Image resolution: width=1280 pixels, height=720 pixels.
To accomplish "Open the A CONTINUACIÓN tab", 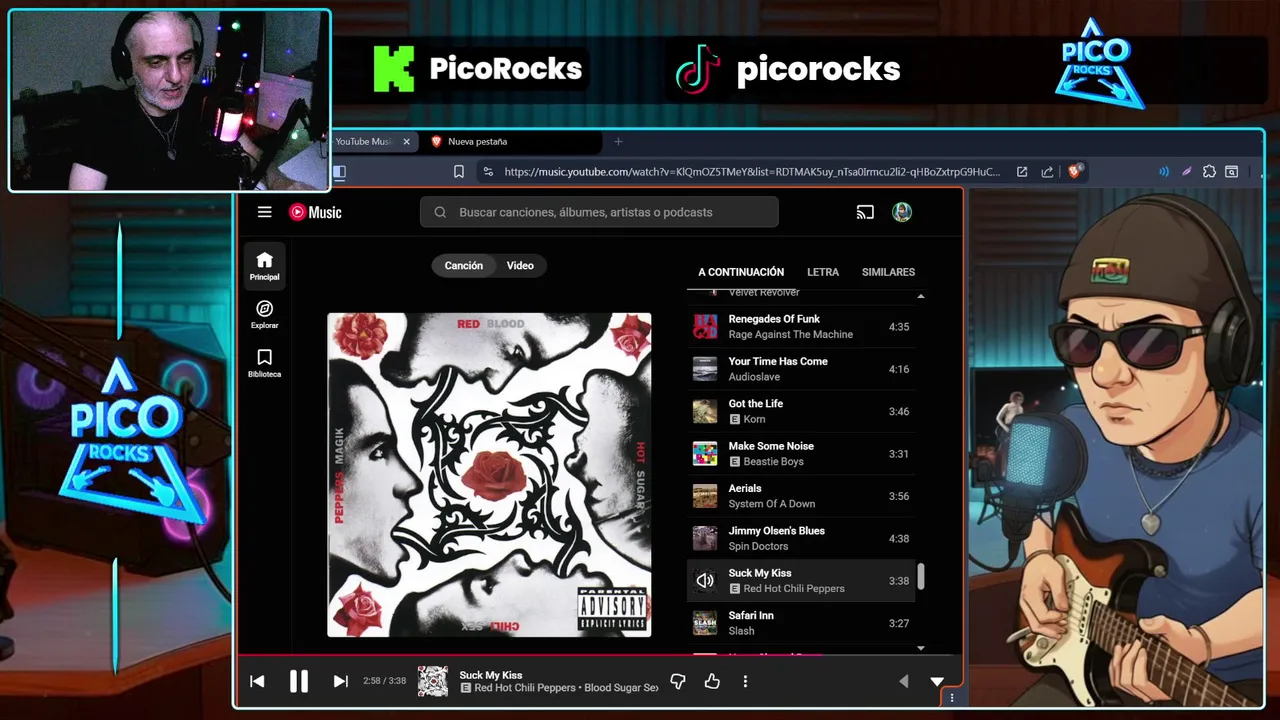I will (741, 272).
